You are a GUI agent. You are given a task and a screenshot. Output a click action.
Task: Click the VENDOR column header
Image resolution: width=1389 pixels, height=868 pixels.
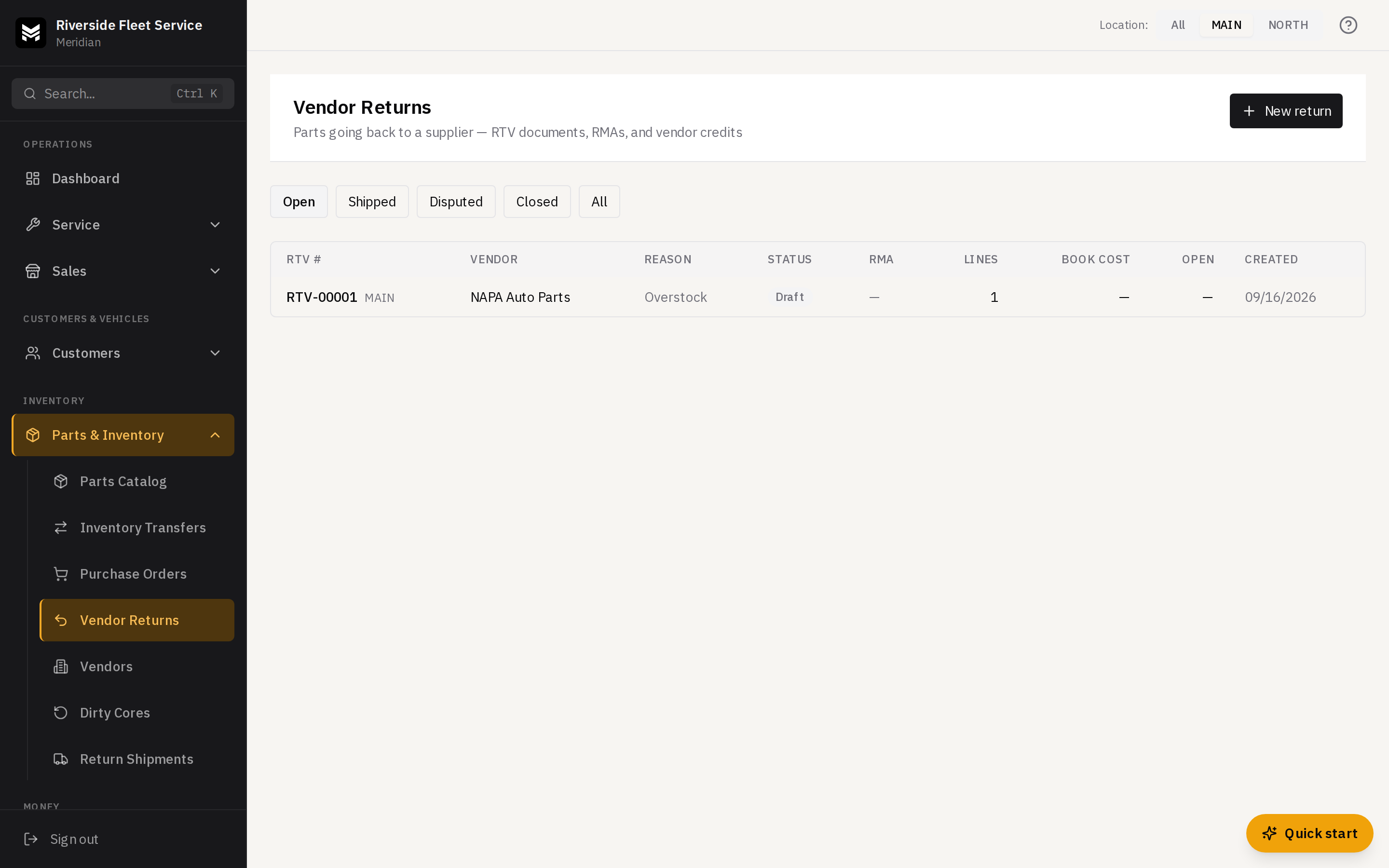(x=493, y=259)
